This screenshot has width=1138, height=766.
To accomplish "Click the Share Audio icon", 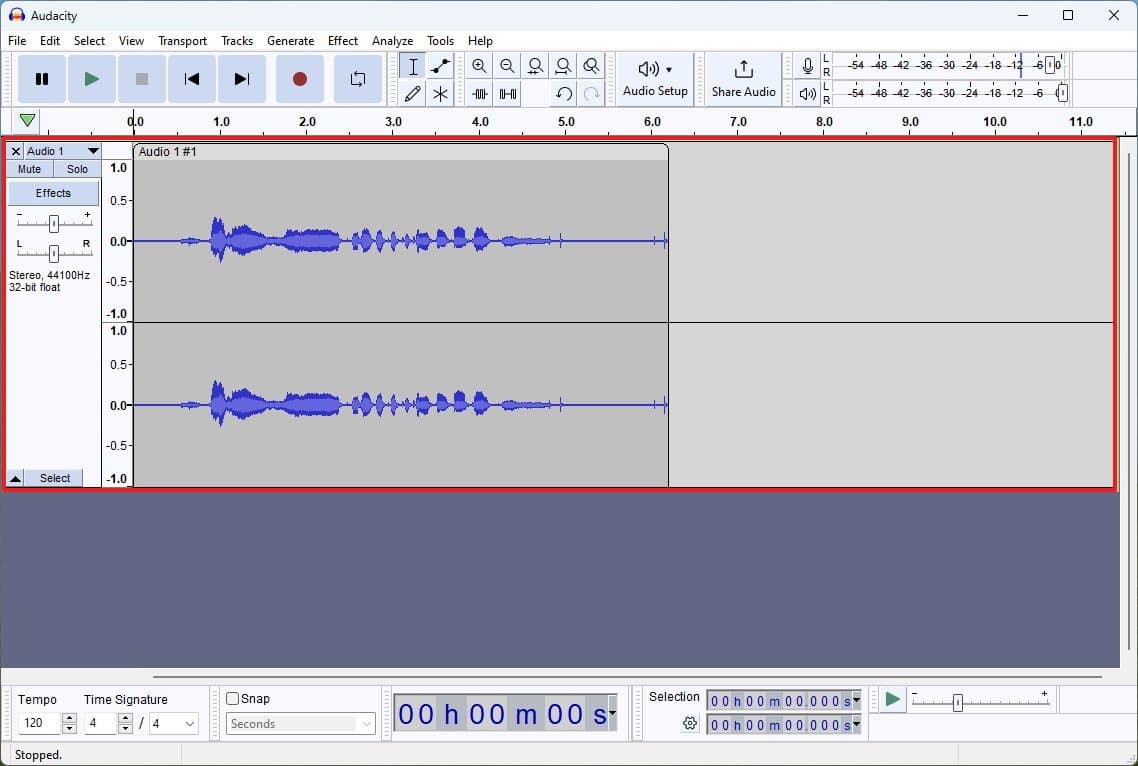I will tap(743, 78).
